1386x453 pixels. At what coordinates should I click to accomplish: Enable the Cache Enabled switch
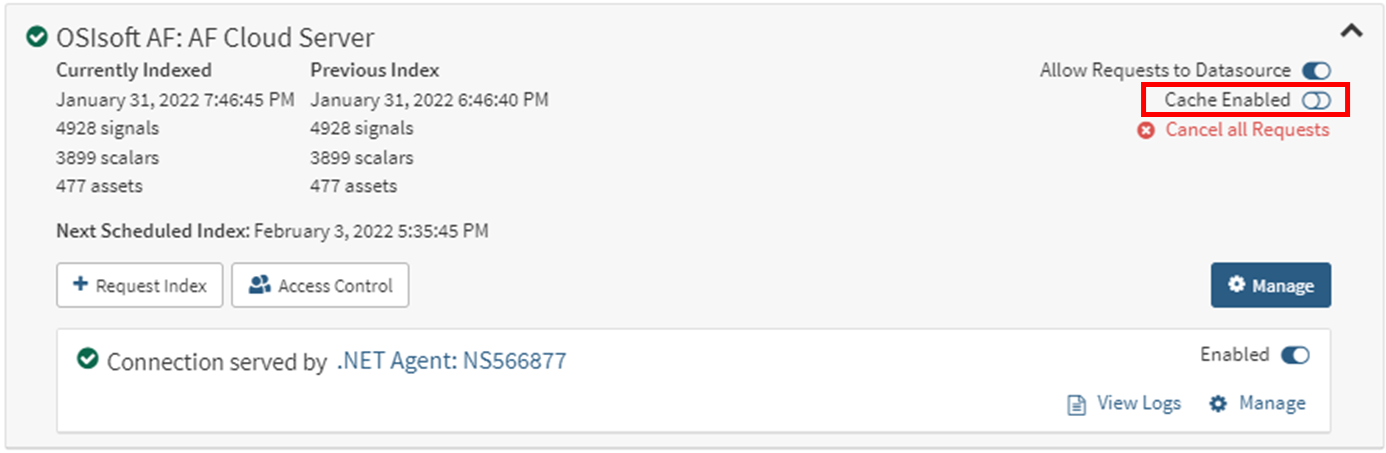(x=1316, y=100)
